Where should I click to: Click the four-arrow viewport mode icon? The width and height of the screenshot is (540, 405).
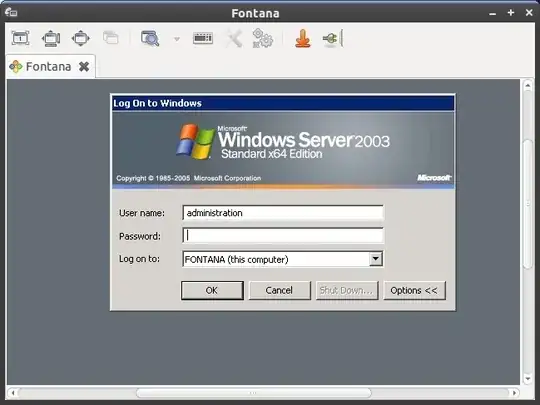coord(81,38)
